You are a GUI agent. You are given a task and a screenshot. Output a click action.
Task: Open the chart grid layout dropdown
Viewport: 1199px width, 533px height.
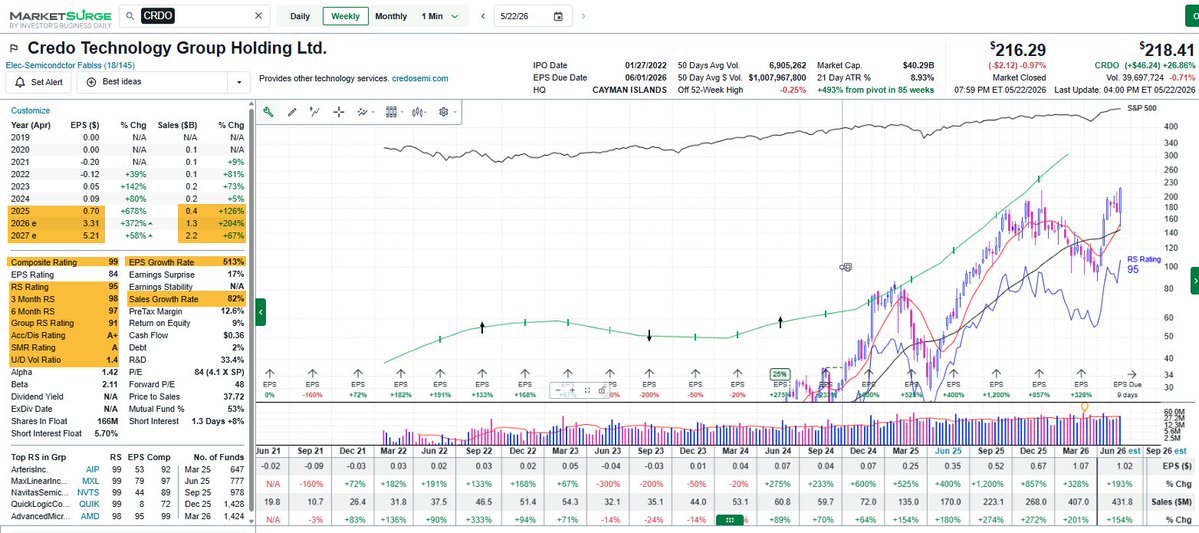click(x=393, y=112)
